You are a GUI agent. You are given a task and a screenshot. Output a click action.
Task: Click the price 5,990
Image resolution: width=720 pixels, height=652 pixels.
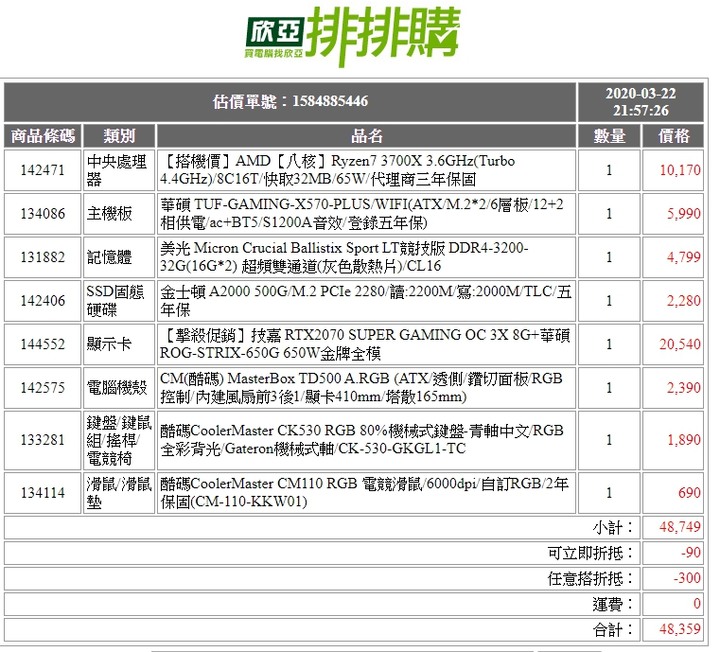tap(684, 214)
